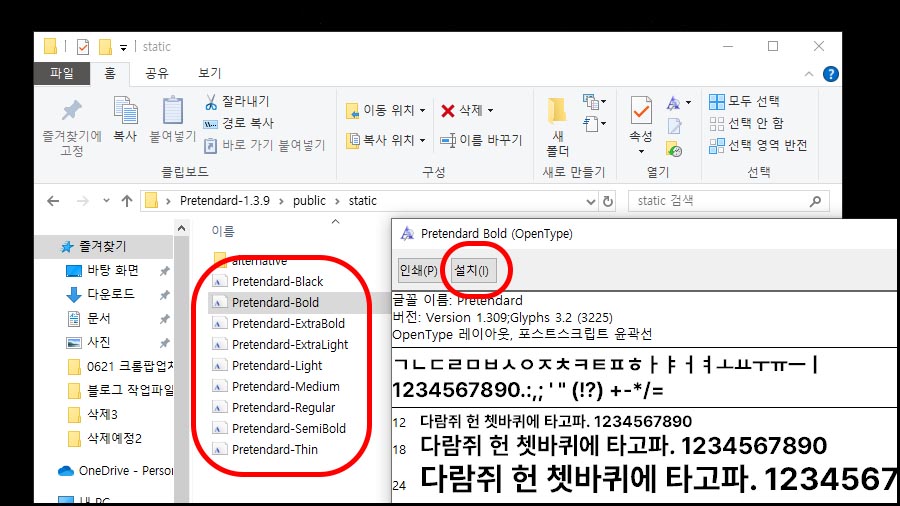Create a New folder (새 폴더)
The image size is (900, 506).
tap(557, 126)
